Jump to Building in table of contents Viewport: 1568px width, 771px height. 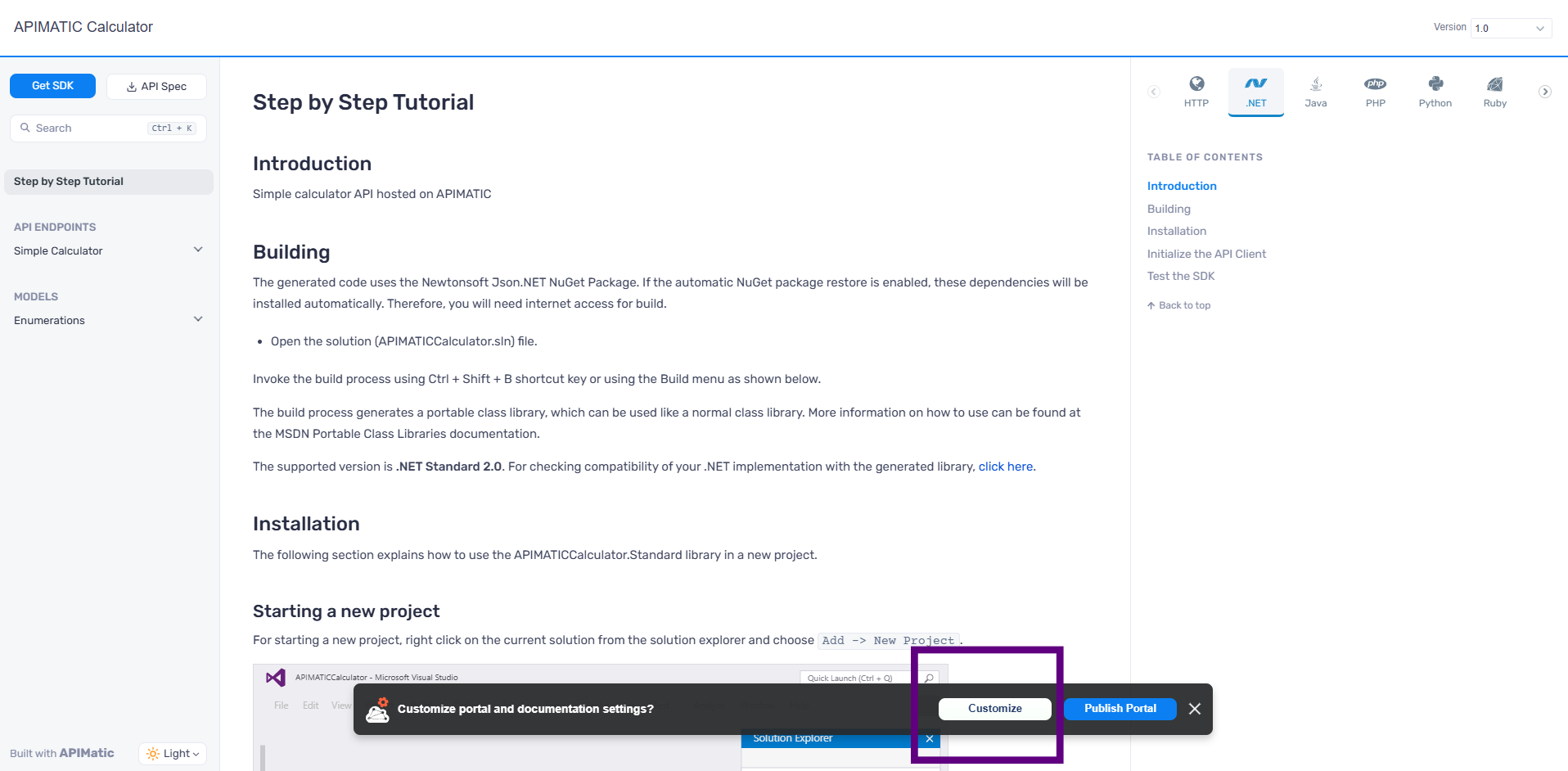(x=1169, y=209)
